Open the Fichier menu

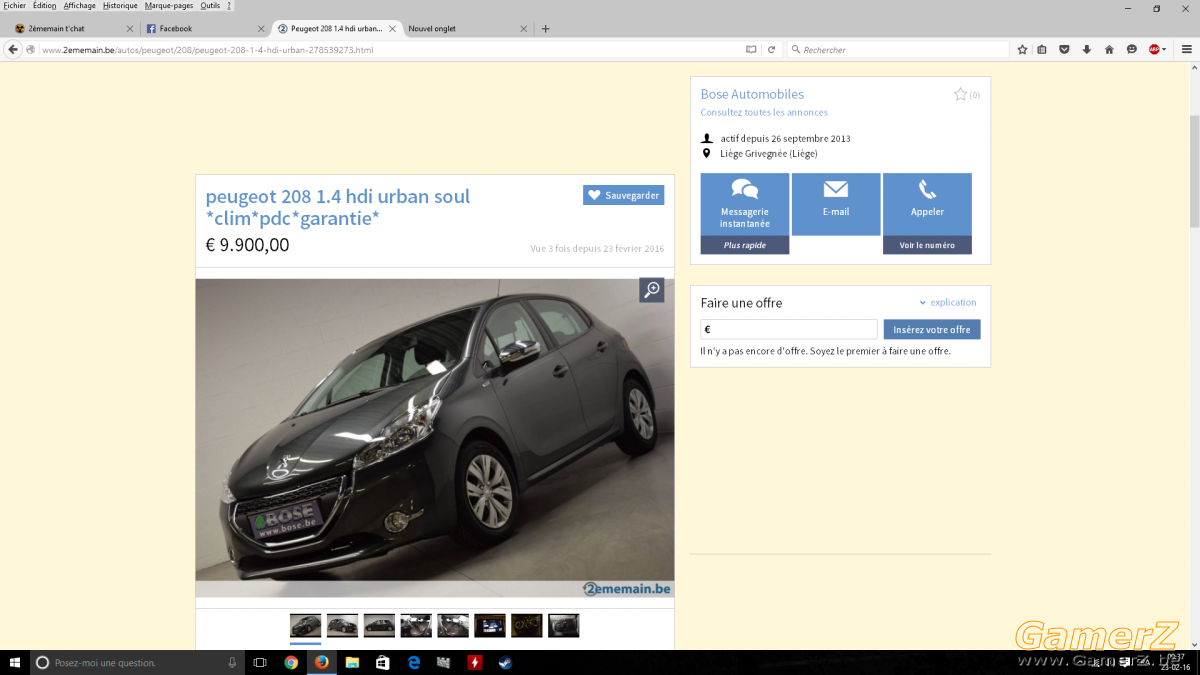tap(15, 6)
